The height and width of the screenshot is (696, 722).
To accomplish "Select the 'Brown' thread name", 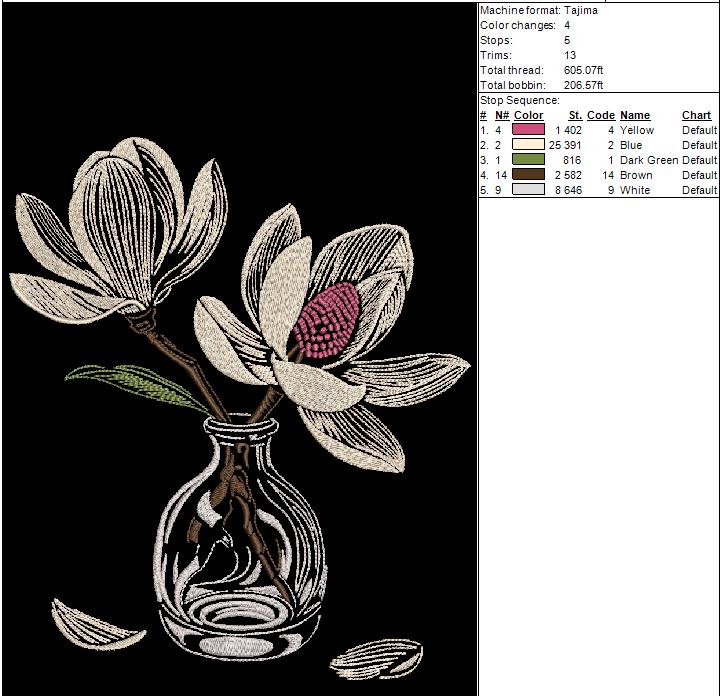I will (x=636, y=175).
